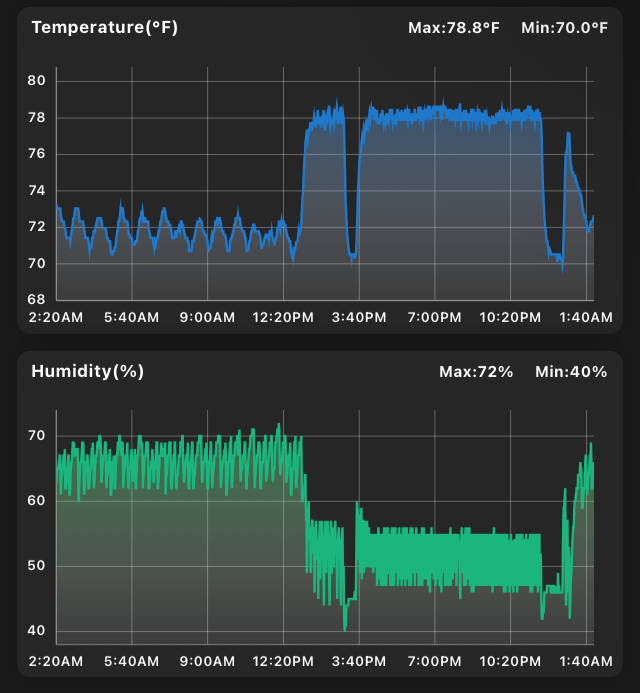Select the Min:70.0°F temperature label
The height and width of the screenshot is (693, 640).
(x=564, y=28)
